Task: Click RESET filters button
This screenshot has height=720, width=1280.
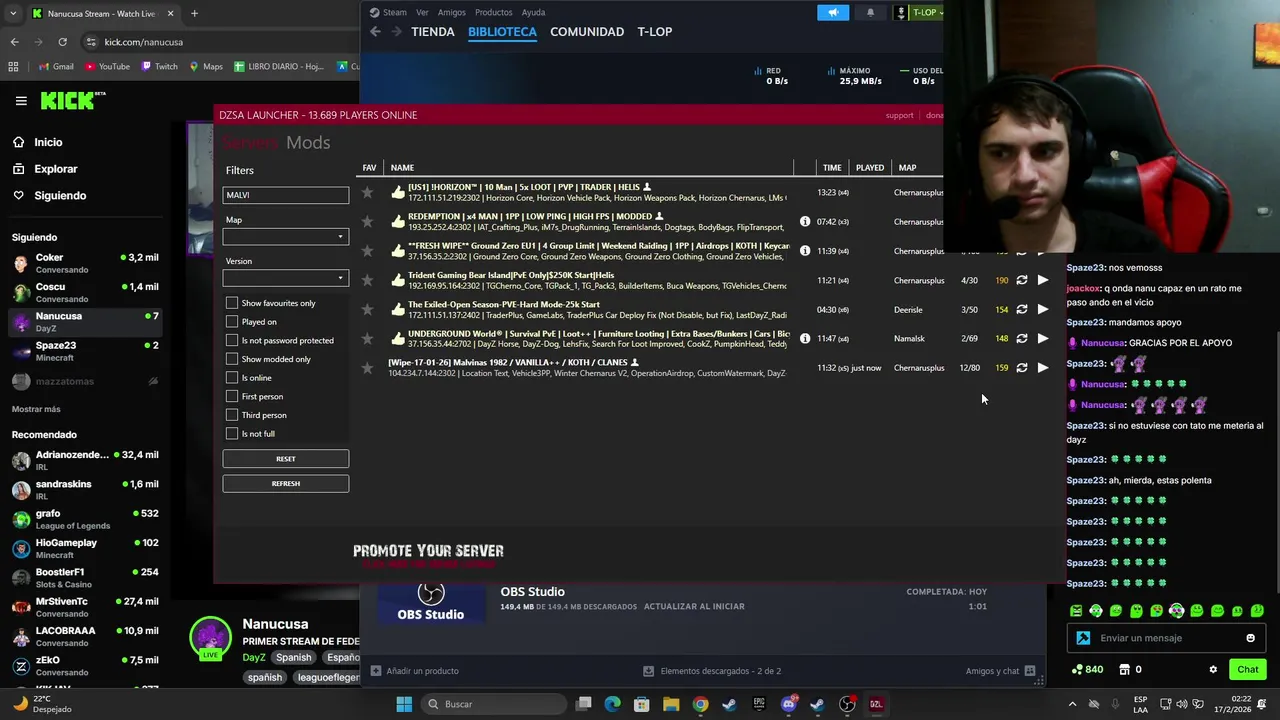Action: coord(286,459)
